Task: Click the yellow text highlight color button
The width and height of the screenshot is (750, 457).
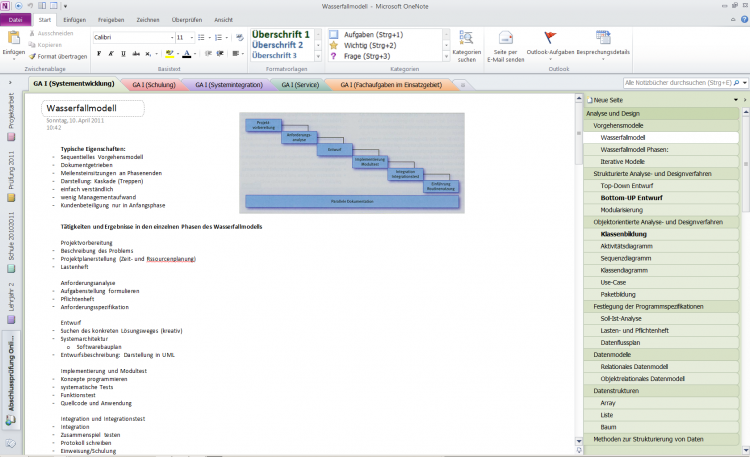Action: [x=171, y=53]
